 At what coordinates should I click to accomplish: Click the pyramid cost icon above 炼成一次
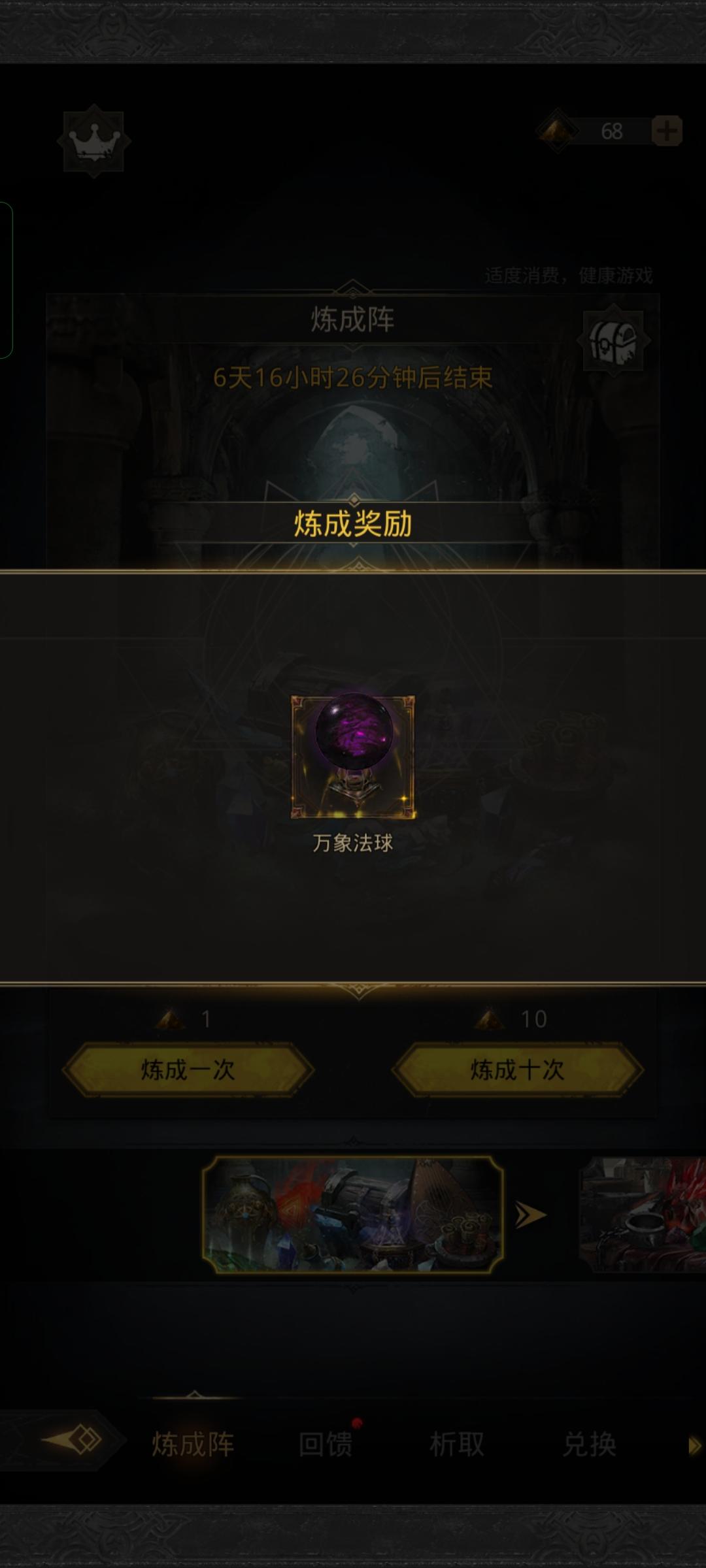pyautogui.click(x=171, y=1019)
